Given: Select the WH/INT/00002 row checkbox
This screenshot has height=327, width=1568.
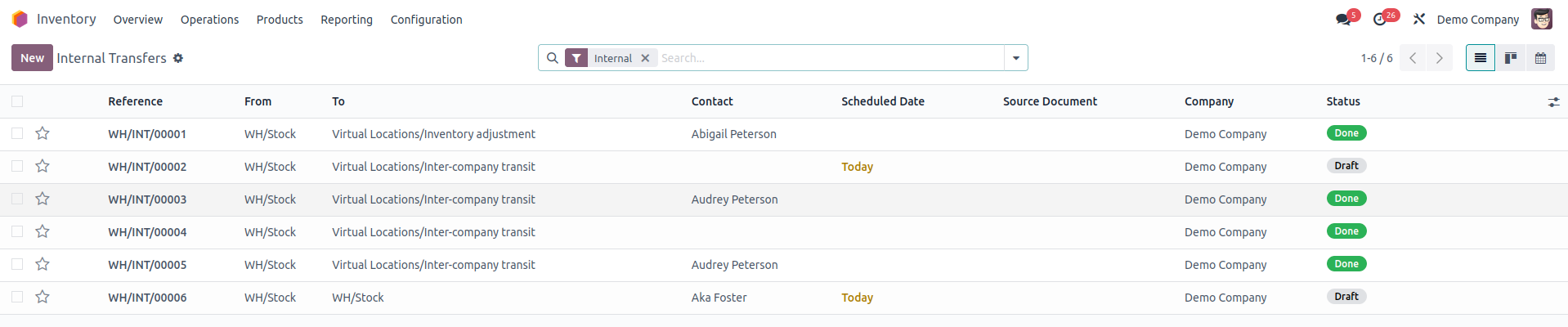Looking at the screenshot, I should 17,166.
